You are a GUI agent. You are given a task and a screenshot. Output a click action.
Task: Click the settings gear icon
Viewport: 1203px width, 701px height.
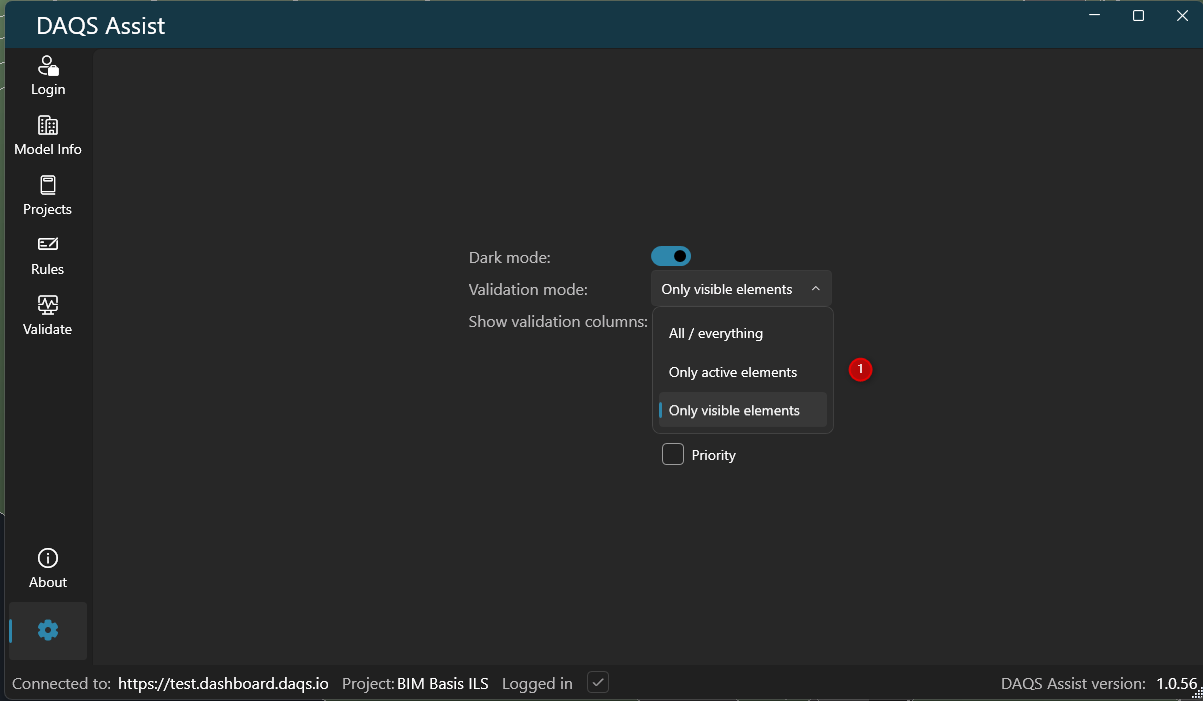pos(48,630)
